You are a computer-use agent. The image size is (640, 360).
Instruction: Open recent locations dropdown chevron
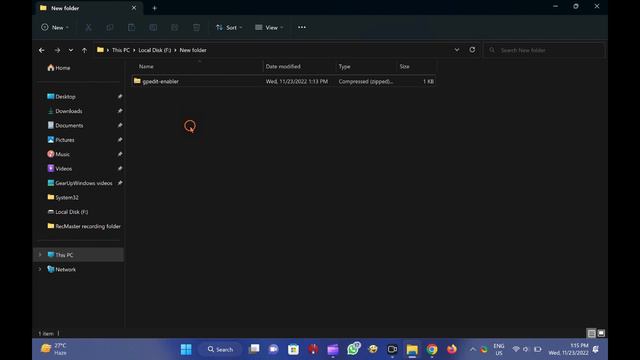click(x=71, y=50)
